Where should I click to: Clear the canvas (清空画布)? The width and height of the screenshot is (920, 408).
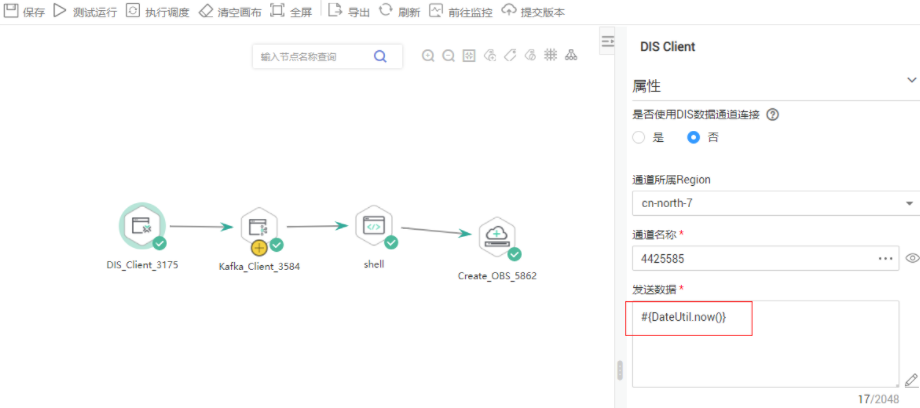click(x=230, y=11)
